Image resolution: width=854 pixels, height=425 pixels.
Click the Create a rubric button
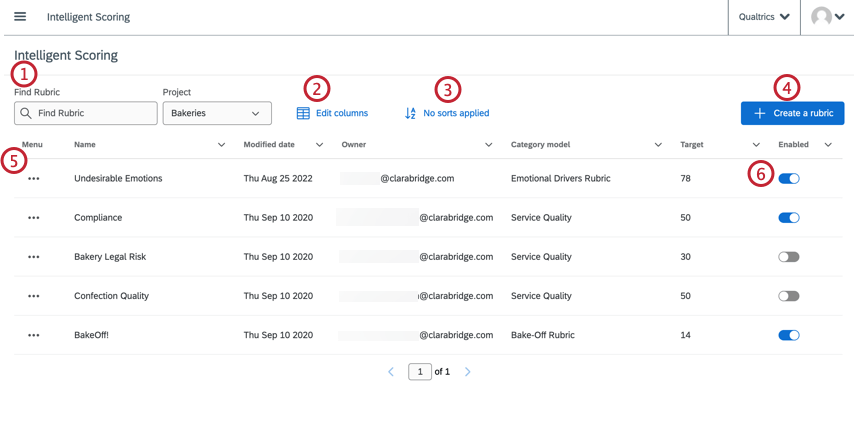(x=792, y=113)
